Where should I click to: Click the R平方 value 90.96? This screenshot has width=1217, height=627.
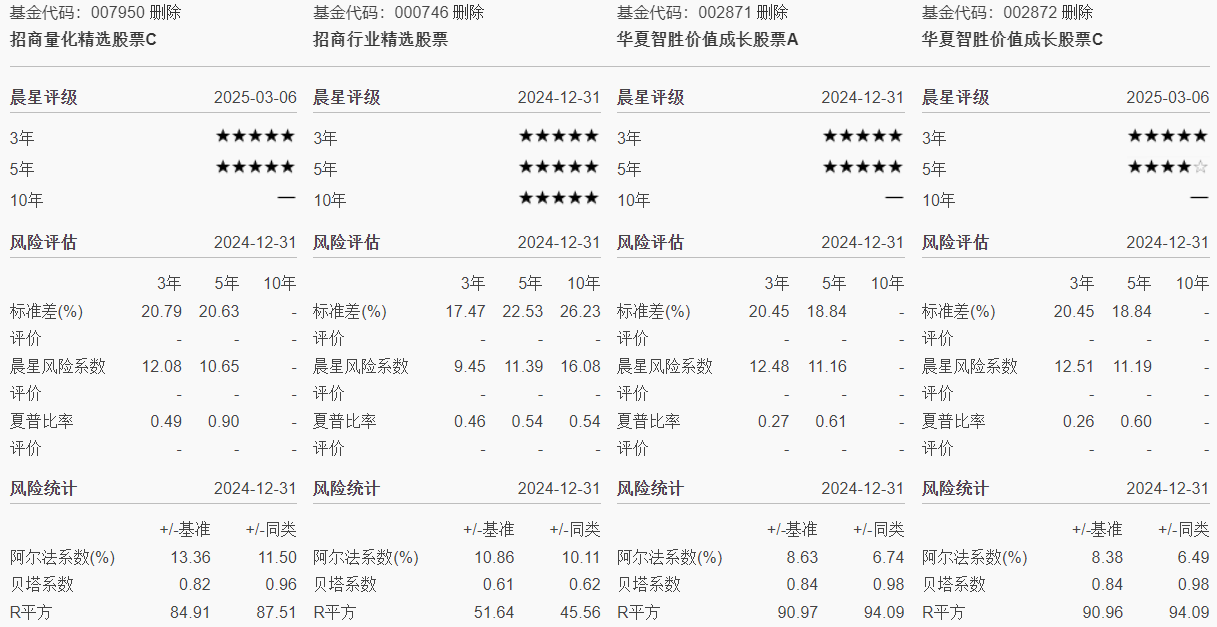pyautogui.click(x=1103, y=612)
